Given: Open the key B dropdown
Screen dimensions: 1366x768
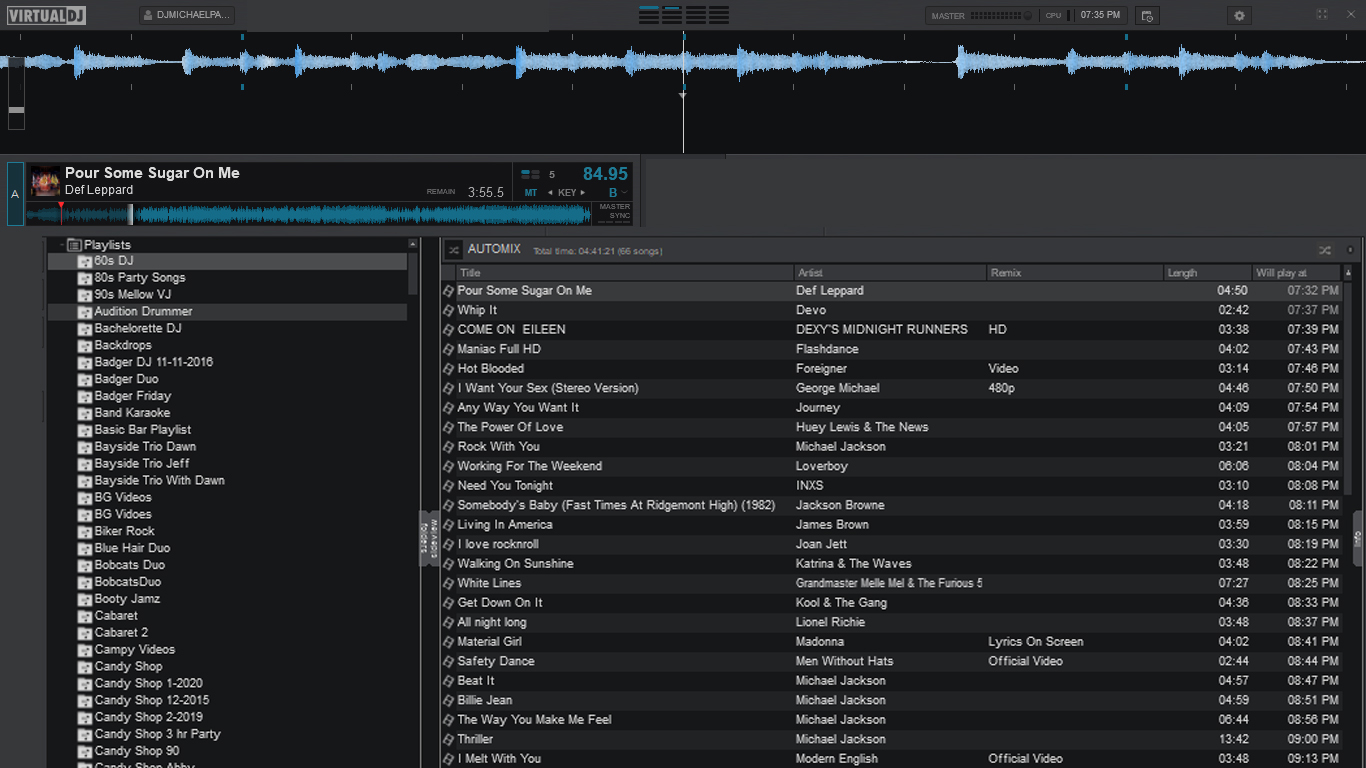Looking at the screenshot, I should [618, 193].
